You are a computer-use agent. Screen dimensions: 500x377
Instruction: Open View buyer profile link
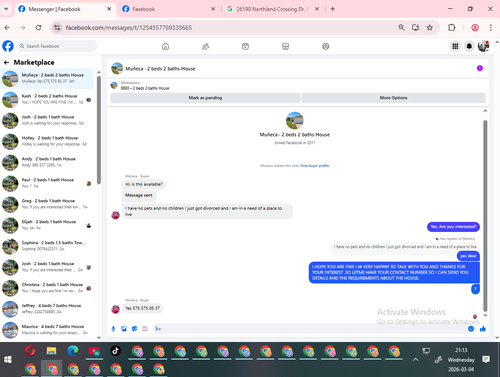tap(314, 166)
